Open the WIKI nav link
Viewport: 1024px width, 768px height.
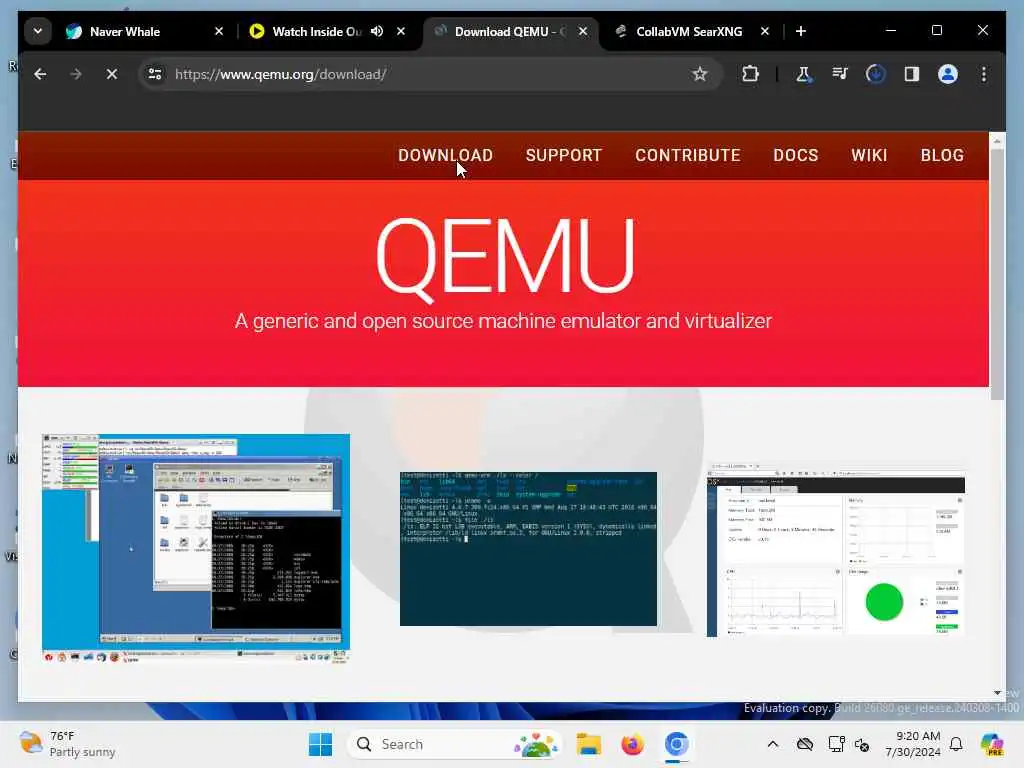pos(869,155)
